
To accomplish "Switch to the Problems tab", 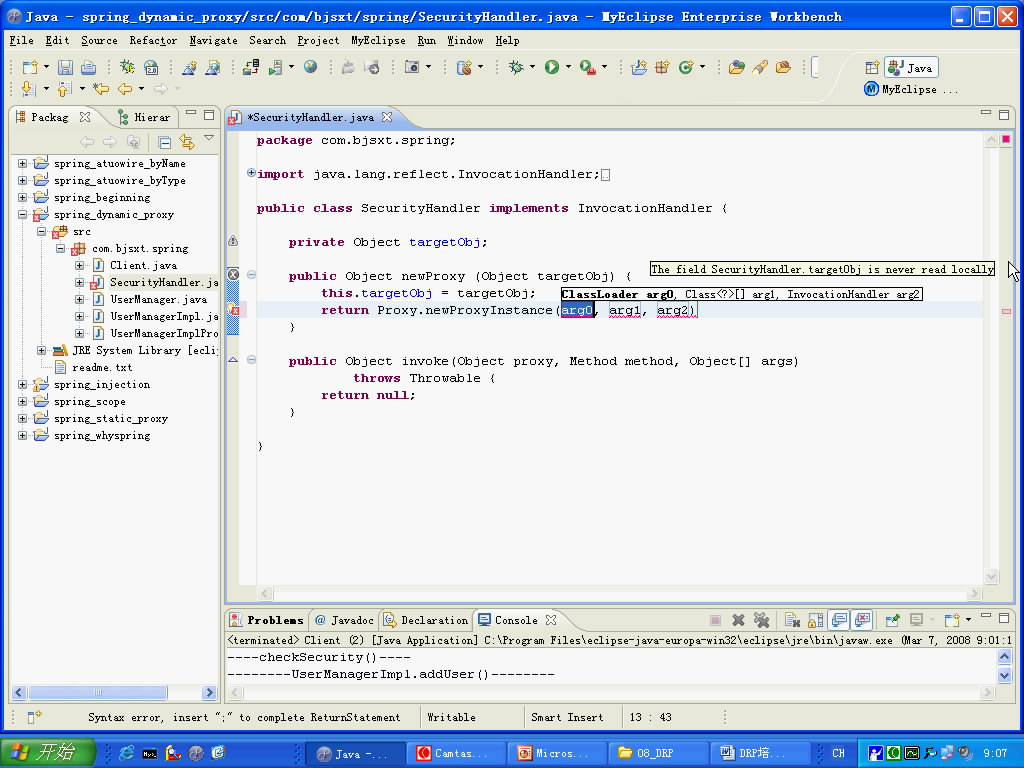I will 273,620.
